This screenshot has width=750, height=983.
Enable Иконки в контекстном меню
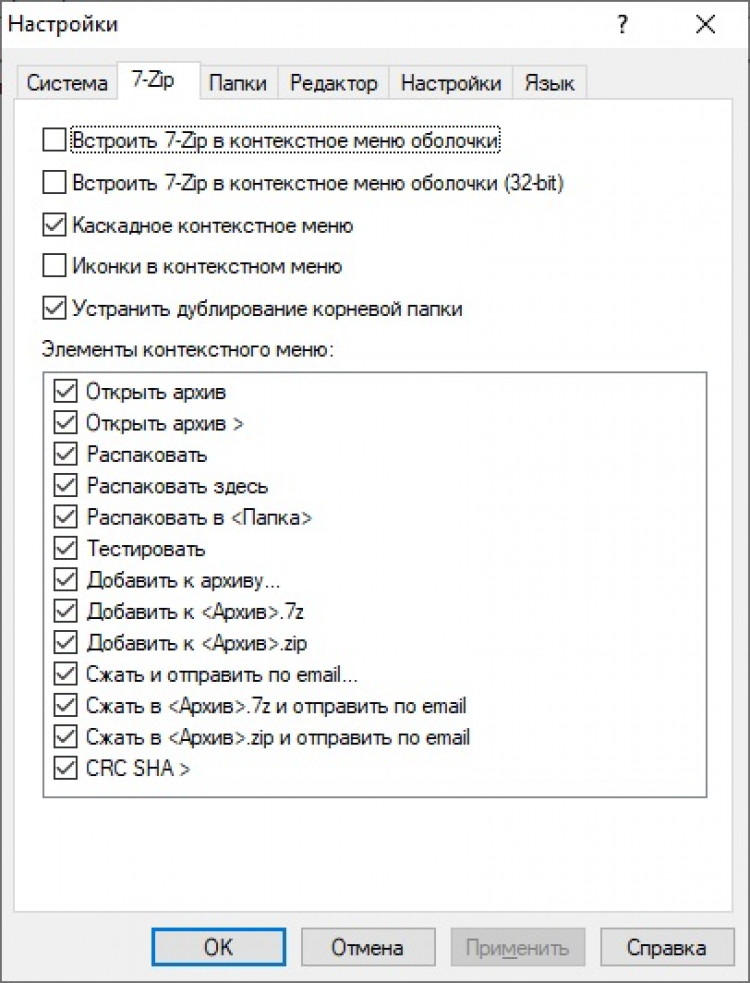[54, 267]
